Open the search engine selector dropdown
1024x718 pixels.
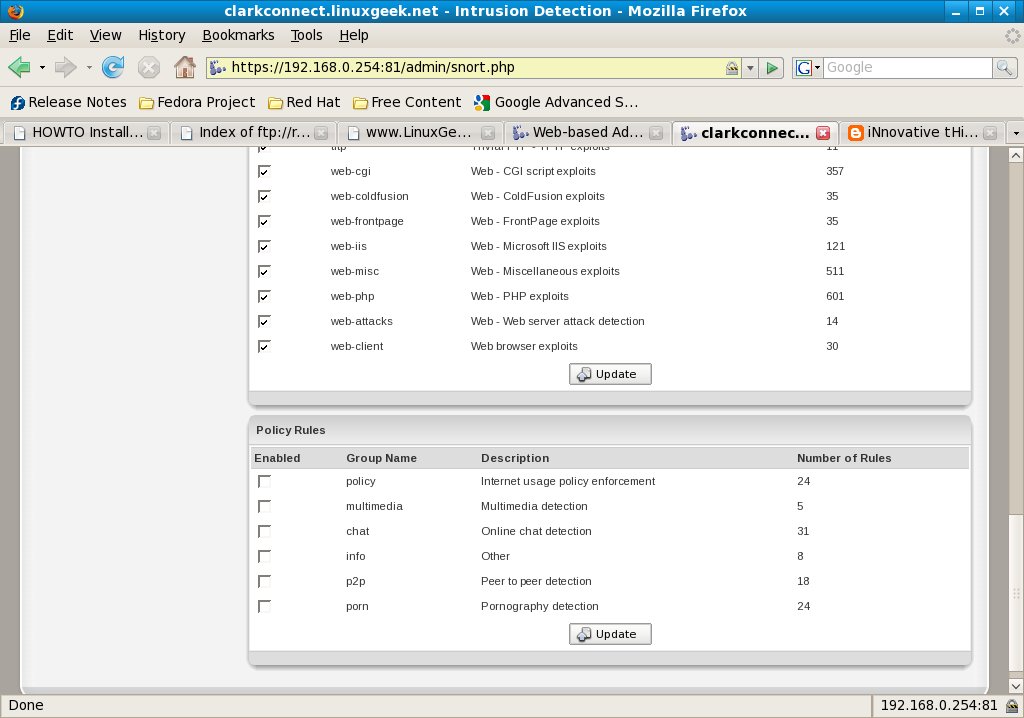pos(807,67)
